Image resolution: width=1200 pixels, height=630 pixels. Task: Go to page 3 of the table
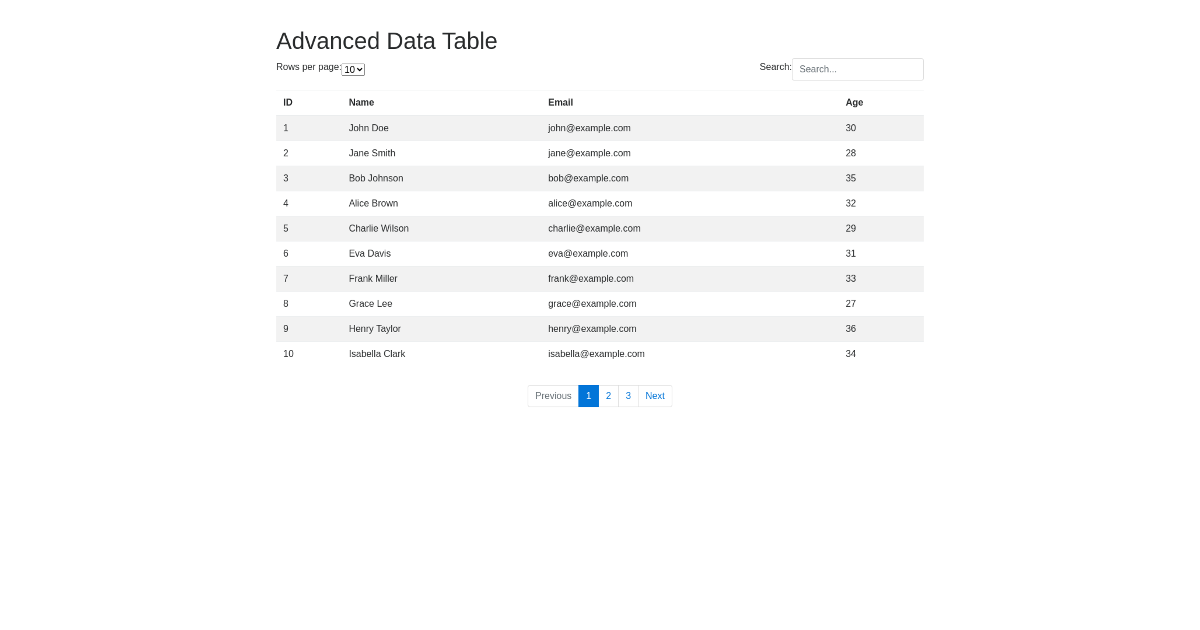click(x=628, y=396)
